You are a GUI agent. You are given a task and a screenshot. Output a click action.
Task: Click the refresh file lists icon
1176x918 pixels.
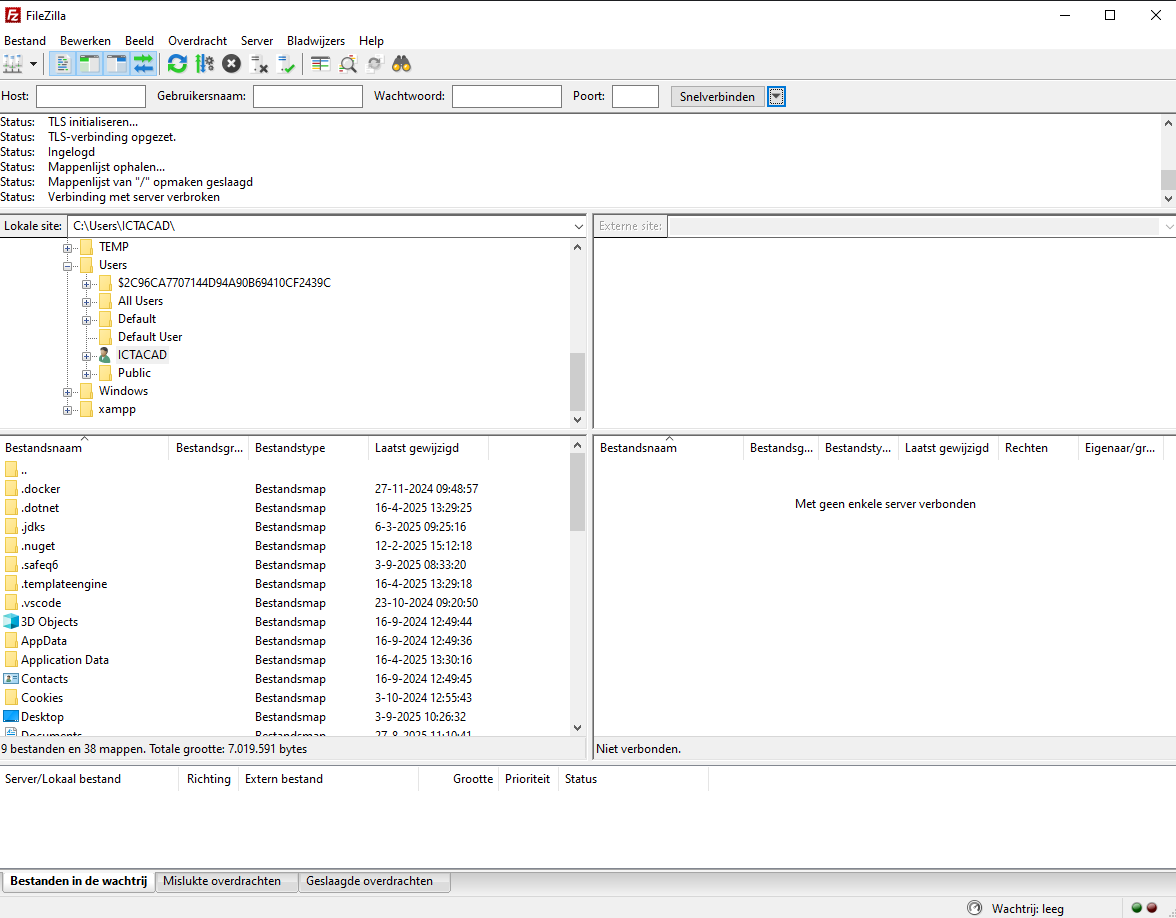pyautogui.click(x=177, y=64)
